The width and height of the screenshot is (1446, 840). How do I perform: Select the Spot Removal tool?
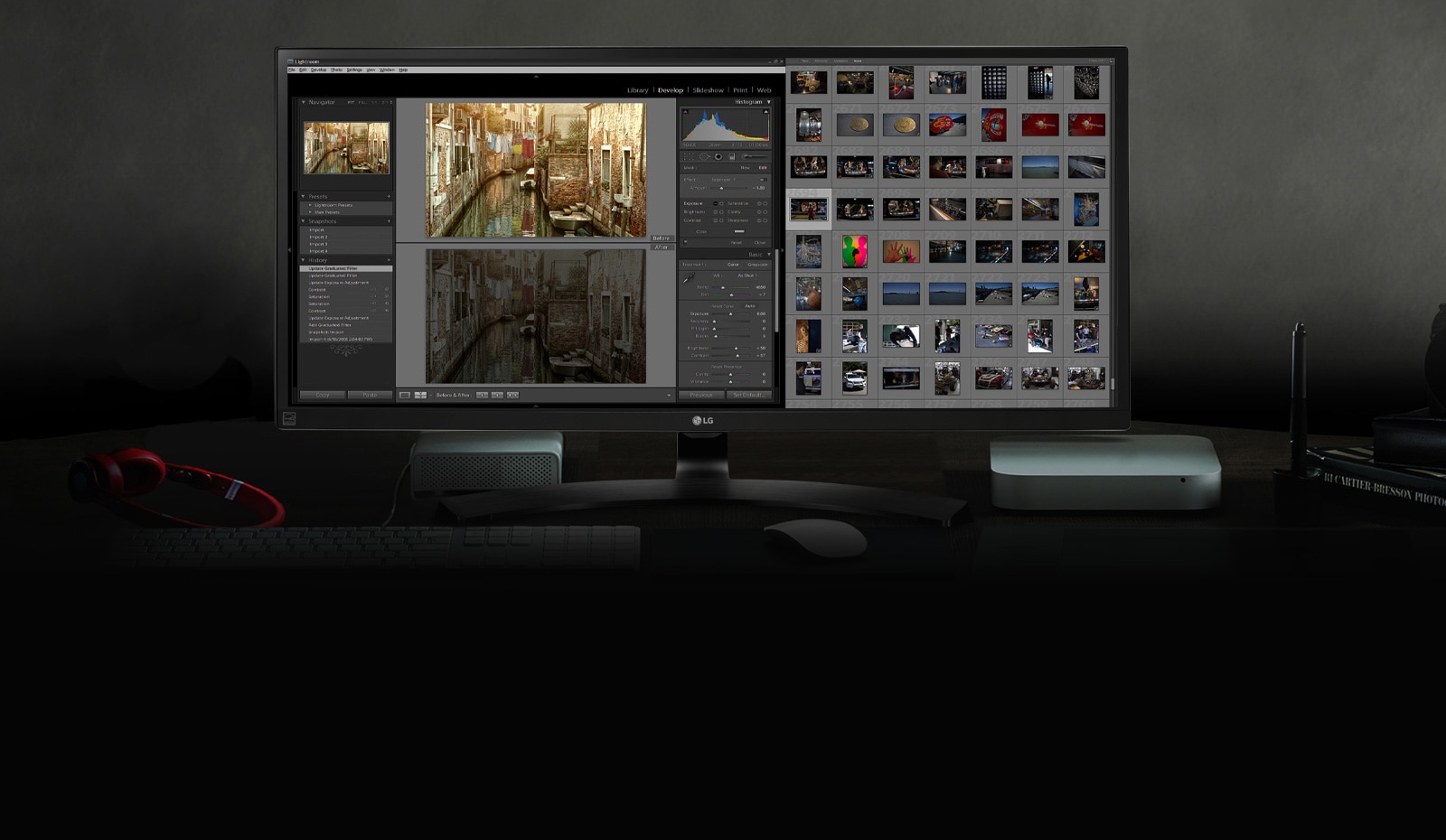pyautogui.click(x=705, y=155)
